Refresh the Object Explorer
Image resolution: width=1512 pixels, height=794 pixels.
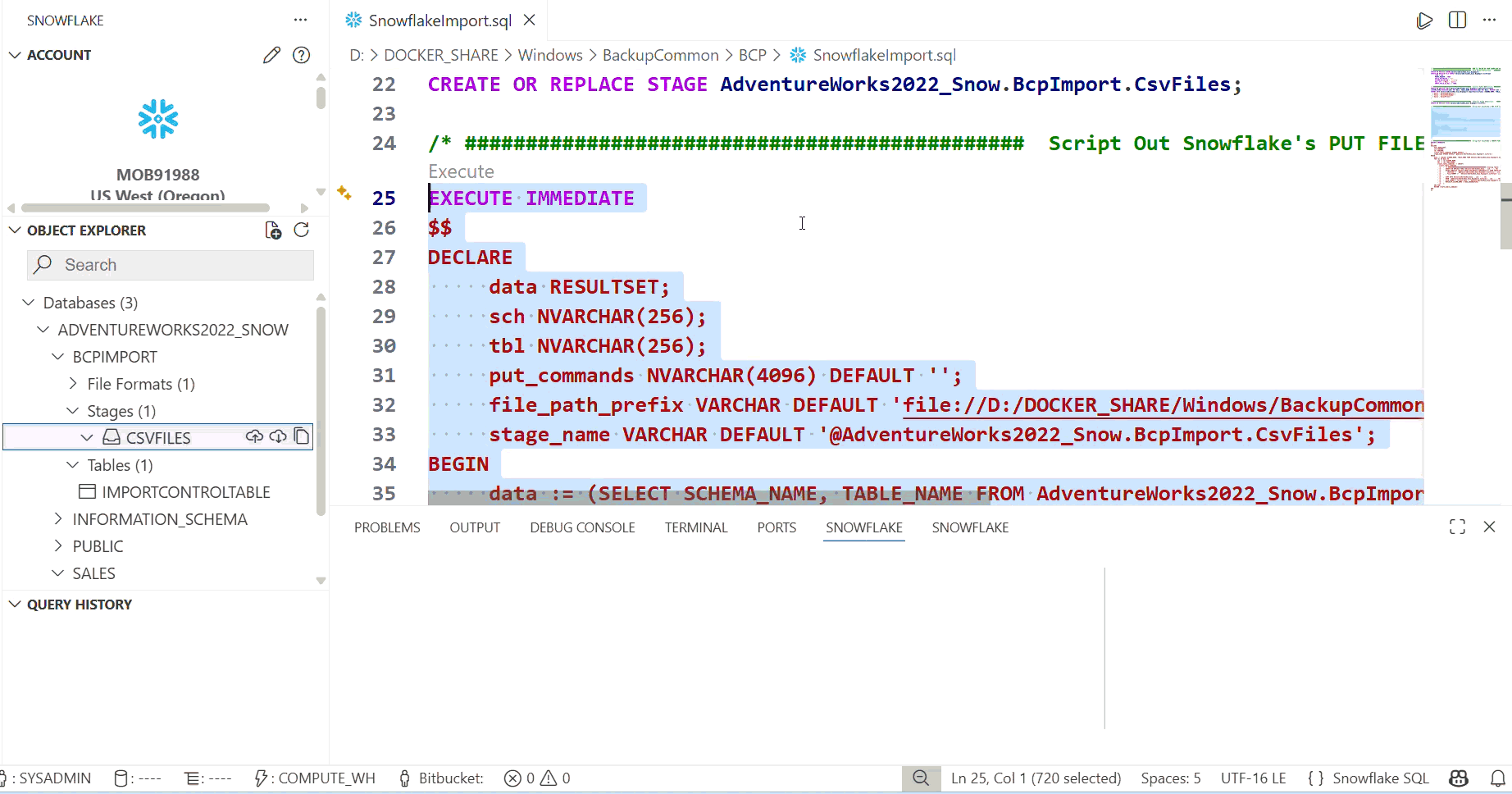tap(302, 230)
